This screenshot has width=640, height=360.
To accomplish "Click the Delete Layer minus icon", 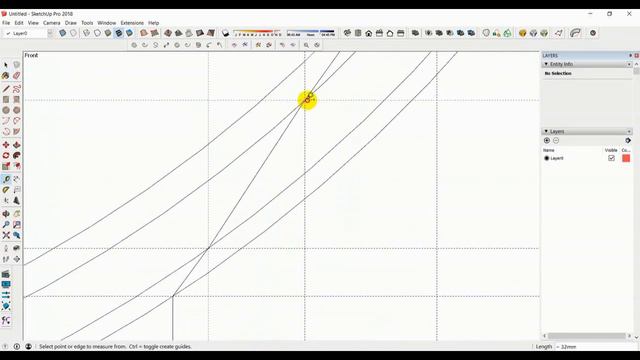I will [x=556, y=140].
